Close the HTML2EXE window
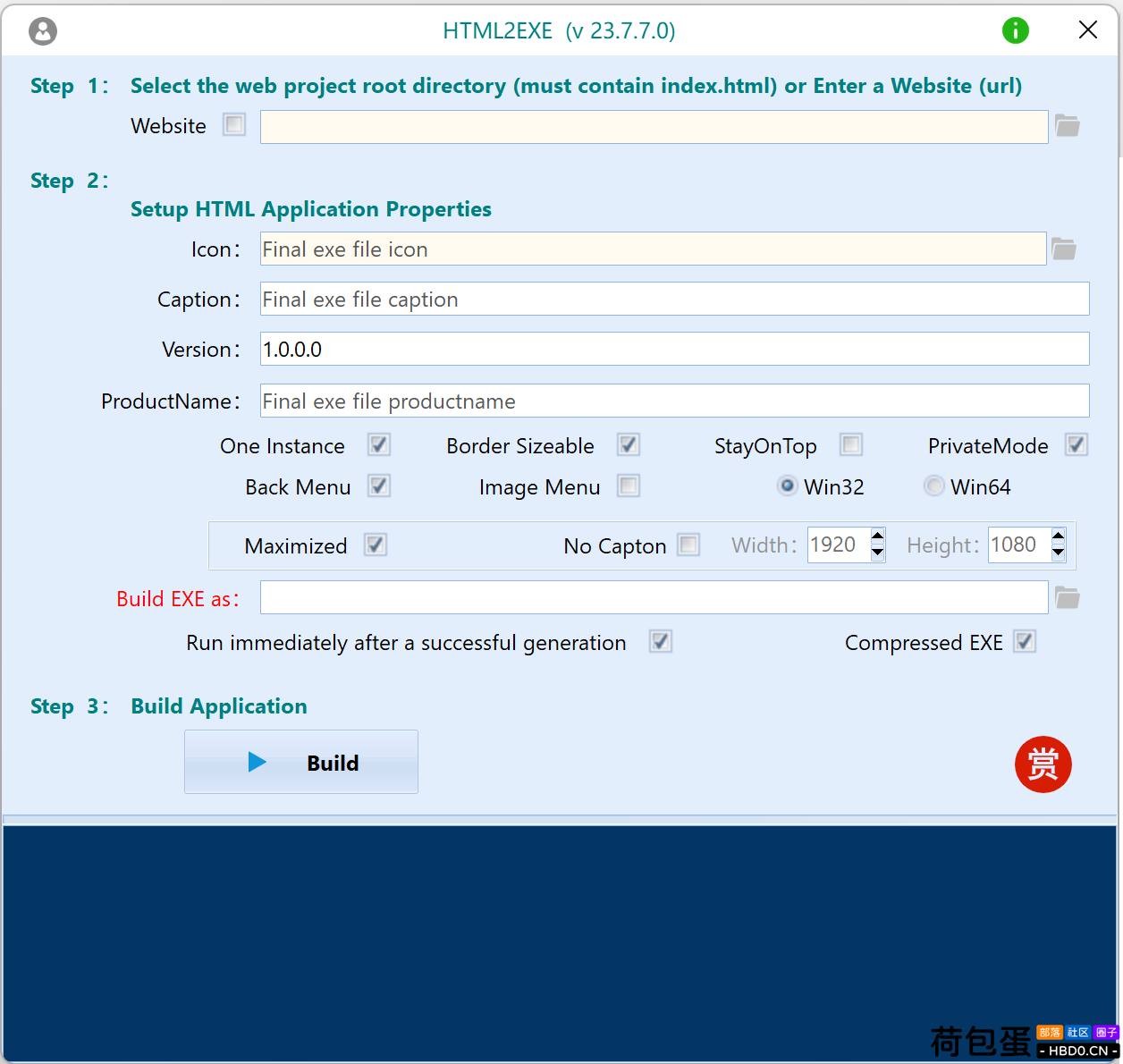The image size is (1123, 1064). click(1088, 30)
